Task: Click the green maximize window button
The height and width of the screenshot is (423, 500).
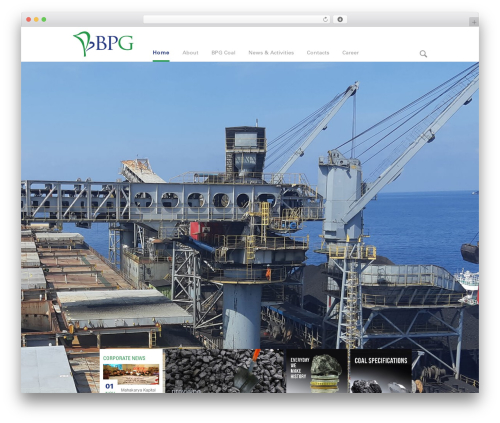Action: tap(44, 20)
